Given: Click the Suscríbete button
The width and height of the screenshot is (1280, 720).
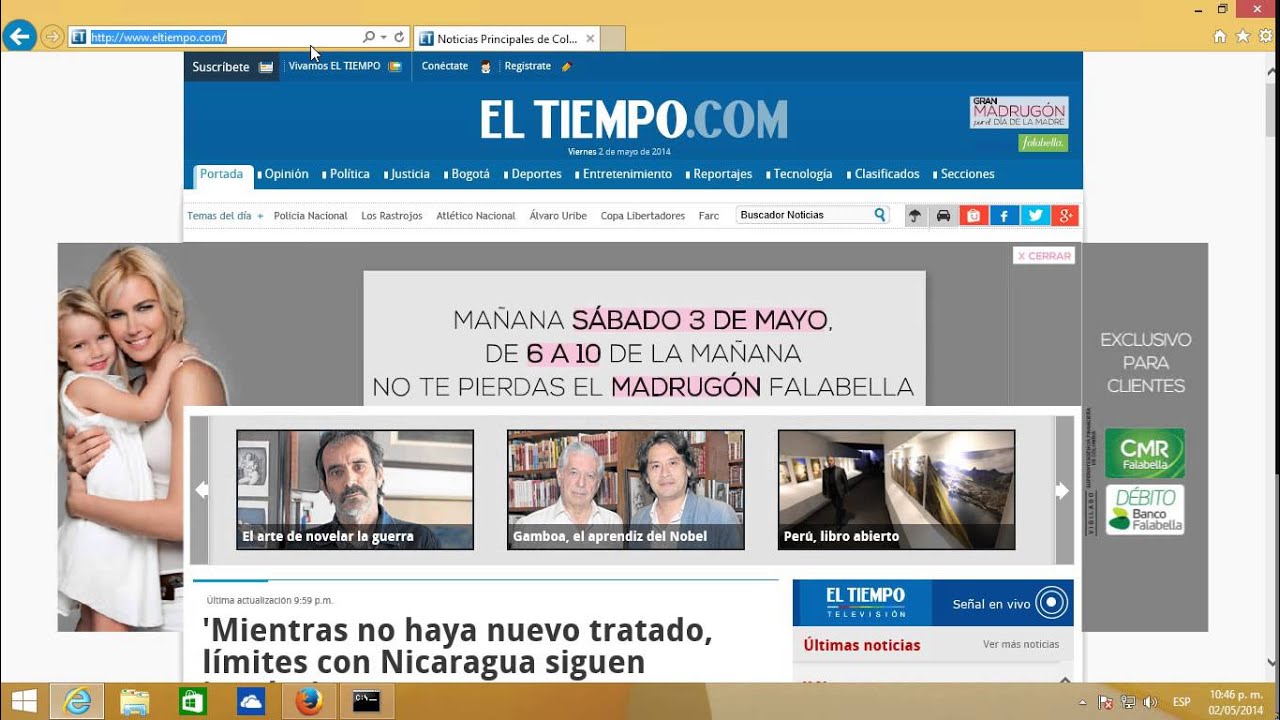Looking at the screenshot, I should (x=232, y=67).
